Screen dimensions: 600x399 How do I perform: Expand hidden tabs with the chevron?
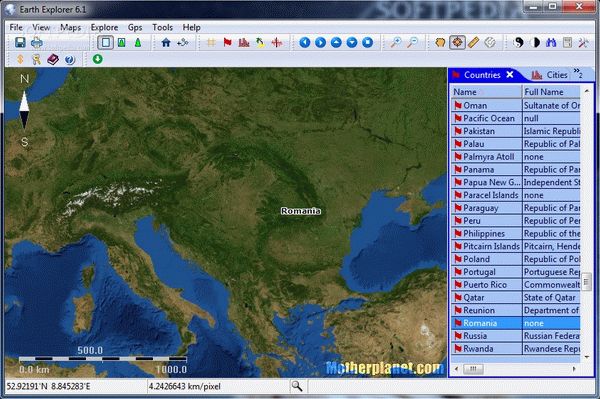coord(578,73)
